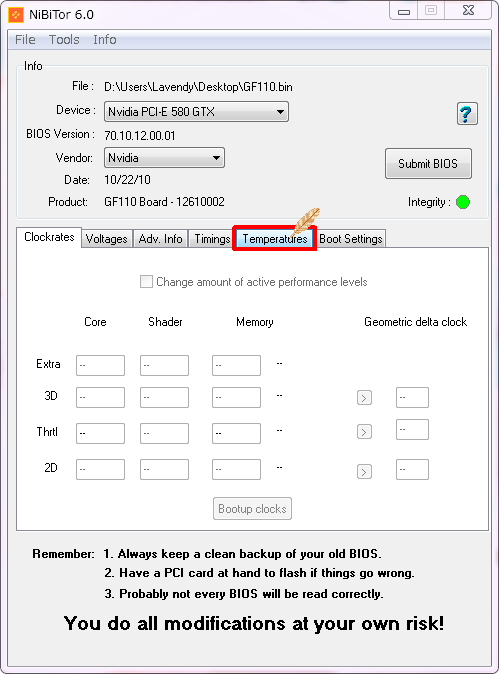499x674 pixels.
Task: Switch to the Voltages tab
Action: pyautogui.click(x=107, y=239)
